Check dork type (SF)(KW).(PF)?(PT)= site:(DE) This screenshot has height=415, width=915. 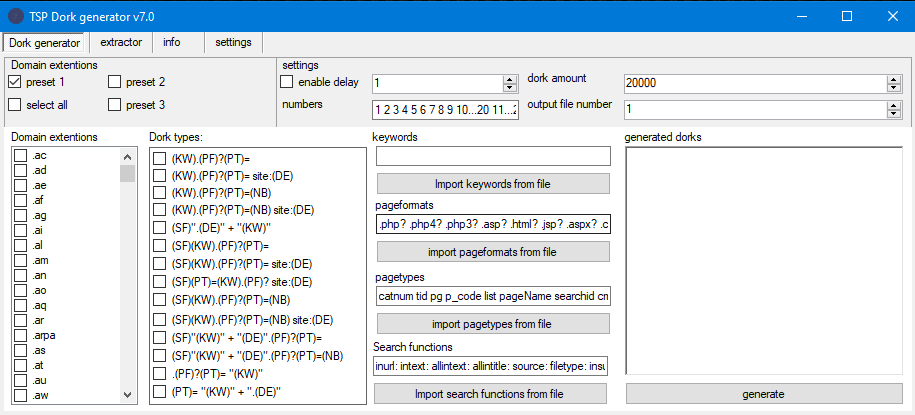159,264
